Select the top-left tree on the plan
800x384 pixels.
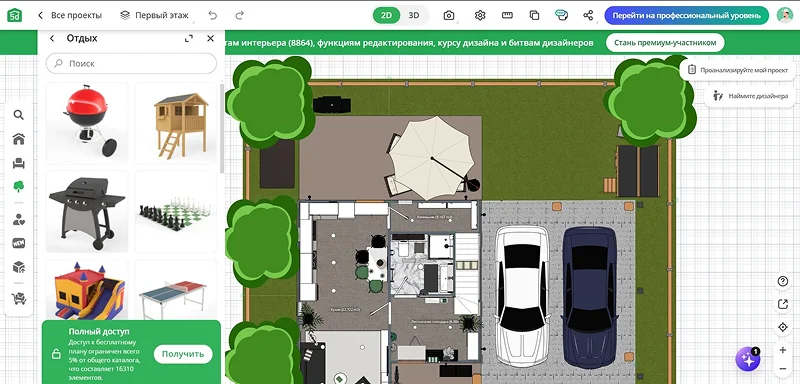[x=269, y=101]
